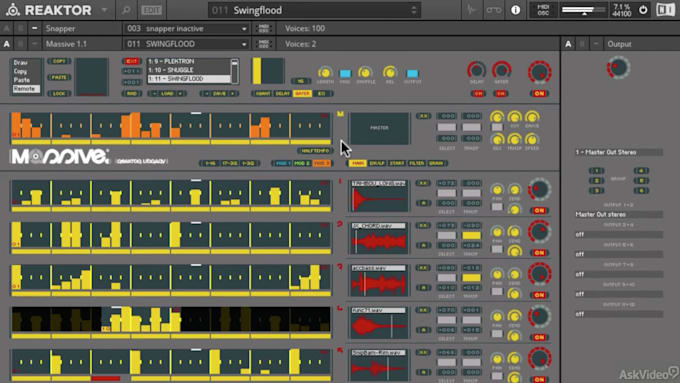This screenshot has width=680, height=383.
Task: Click the Output panel level knob
Action: point(618,67)
